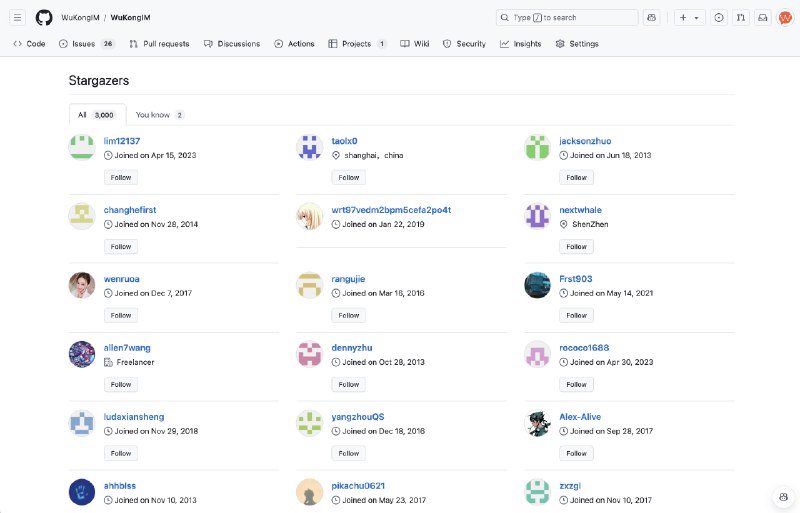Viewport: 800px width, 513px height.
Task: Click the floating icon at bottom right corner
Action: [783, 497]
